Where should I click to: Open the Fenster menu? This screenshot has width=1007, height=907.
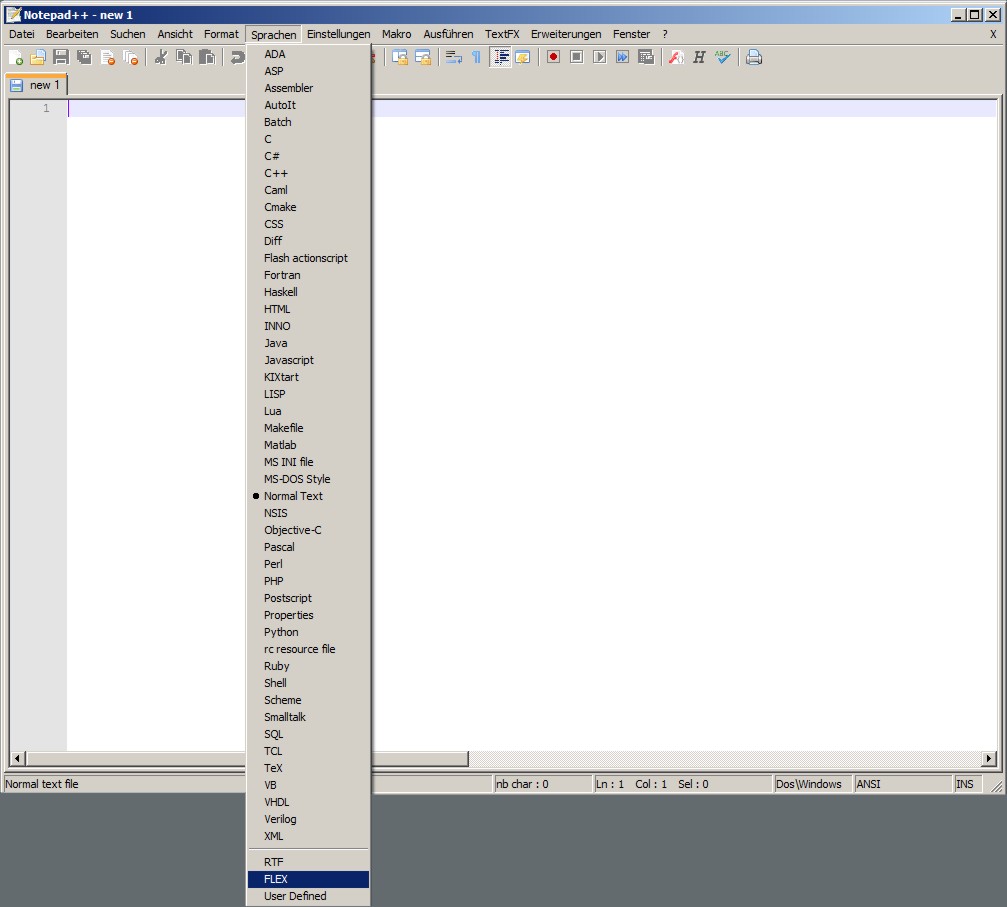[x=631, y=34]
